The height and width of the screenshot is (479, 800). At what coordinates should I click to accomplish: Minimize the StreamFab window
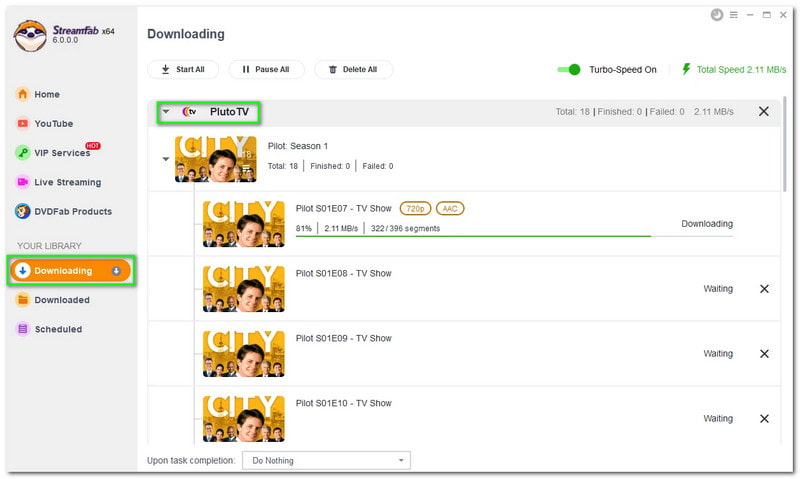click(x=750, y=15)
